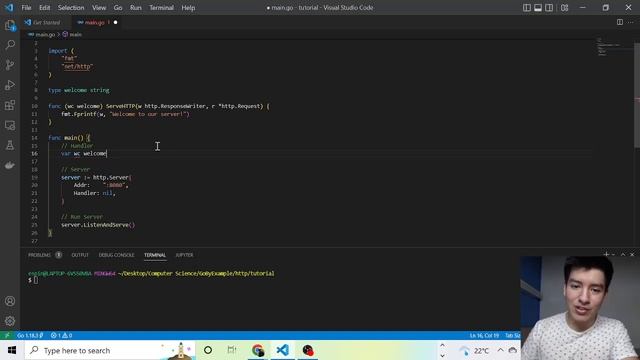The width and height of the screenshot is (640, 360).
Task: Open the Search view in the activity bar
Action: point(10,45)
